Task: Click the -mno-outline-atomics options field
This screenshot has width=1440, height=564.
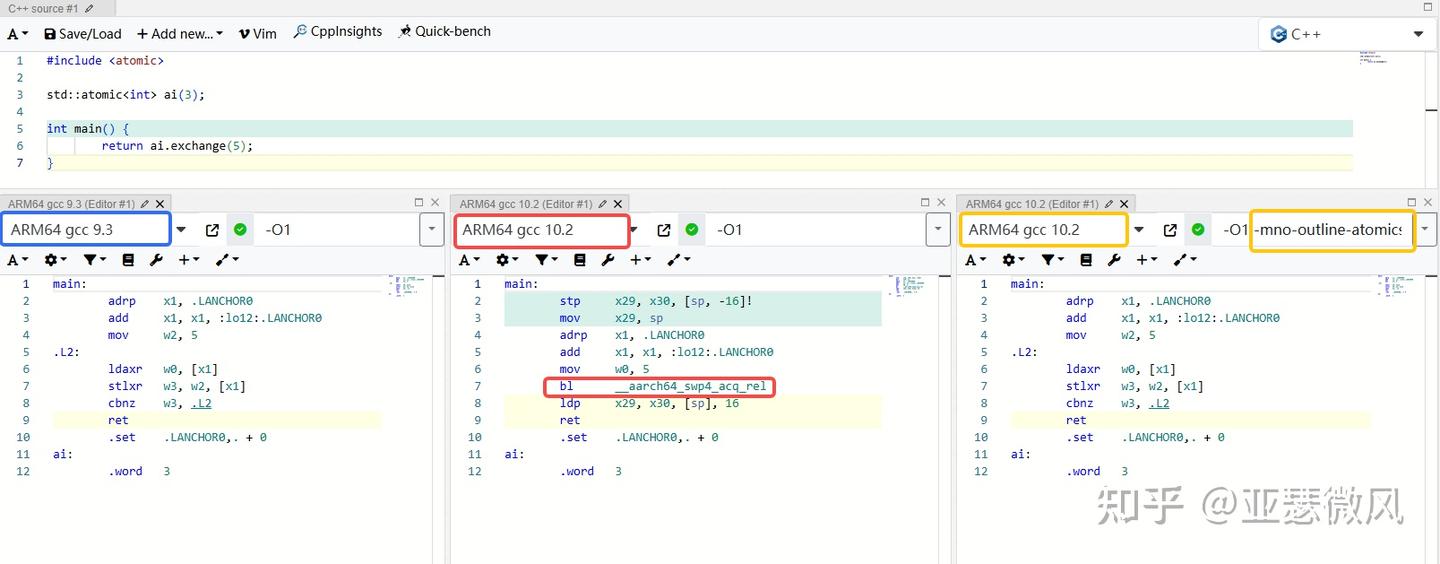Action: (x=1328, y=230)
